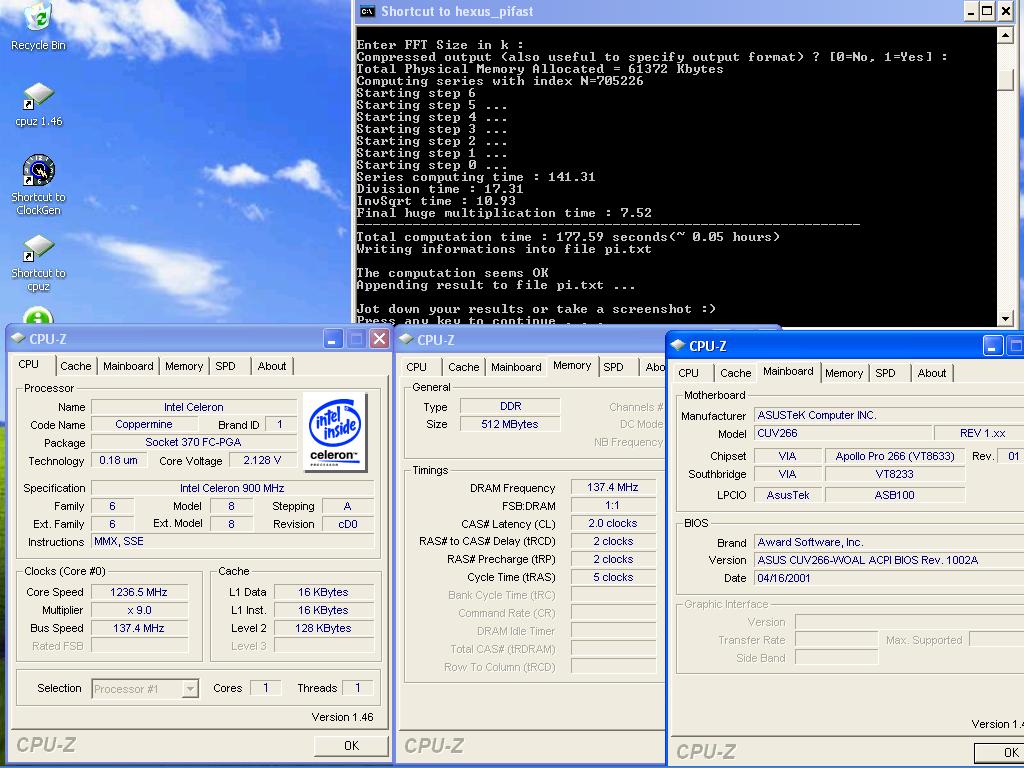Select Memory tab in middle CPU-Z window
The image size is (1024, 768).
tap(572, 365)
